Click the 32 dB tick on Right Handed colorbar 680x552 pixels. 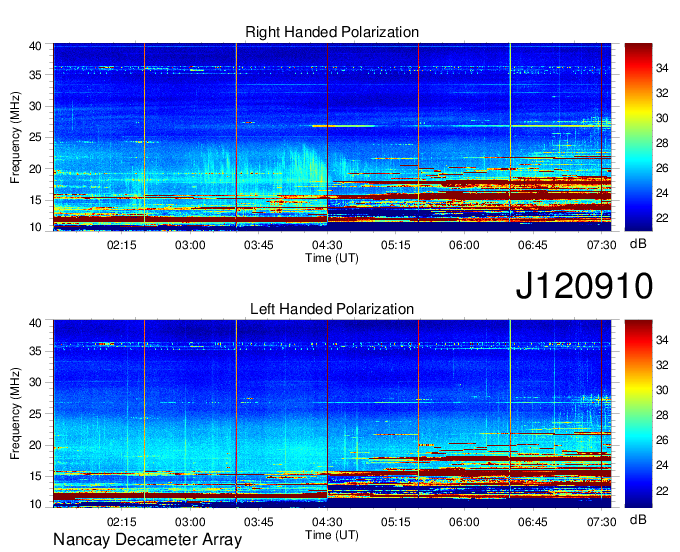662,93
